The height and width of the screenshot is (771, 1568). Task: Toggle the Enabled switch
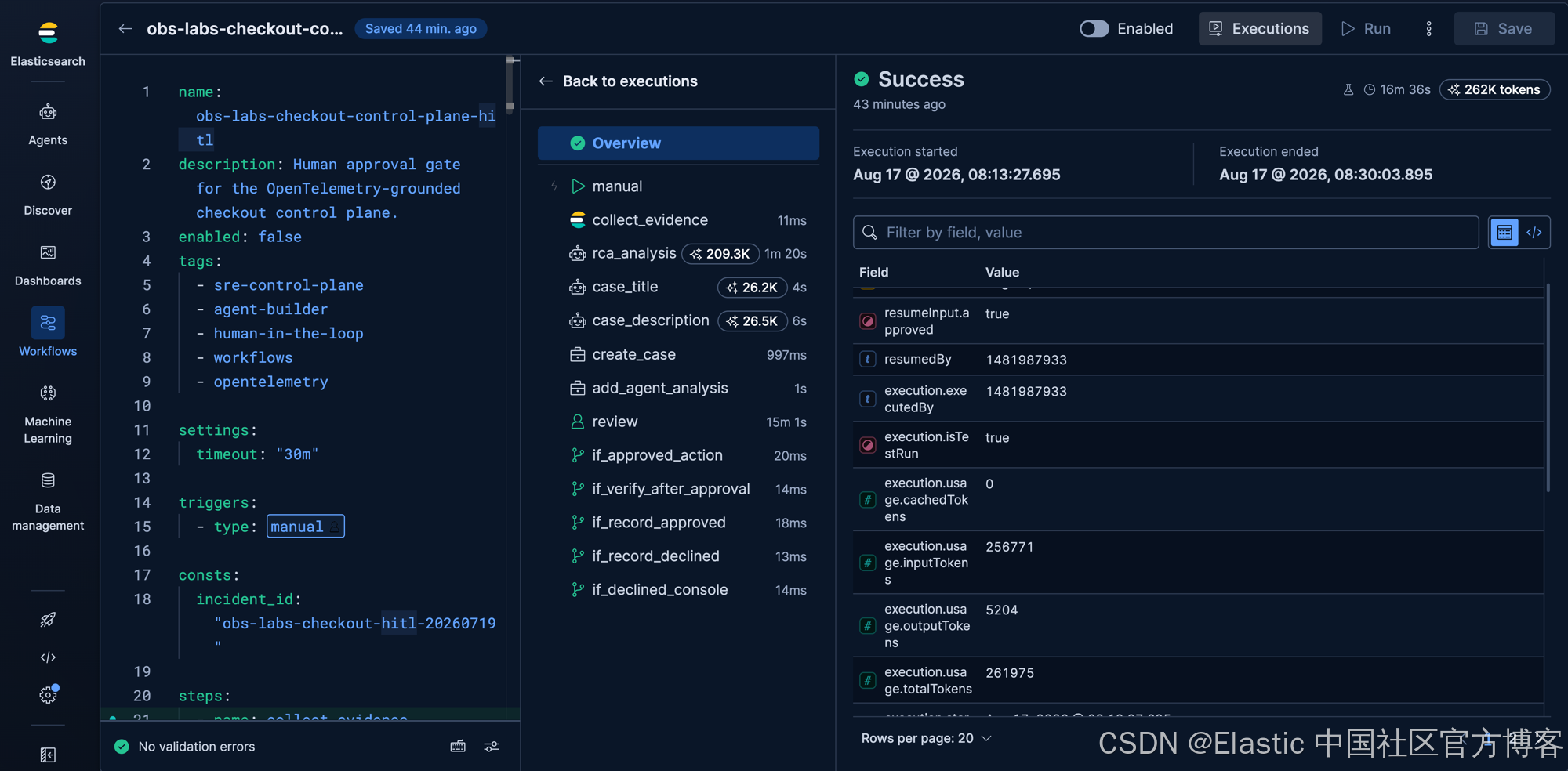pos(1094,29)
